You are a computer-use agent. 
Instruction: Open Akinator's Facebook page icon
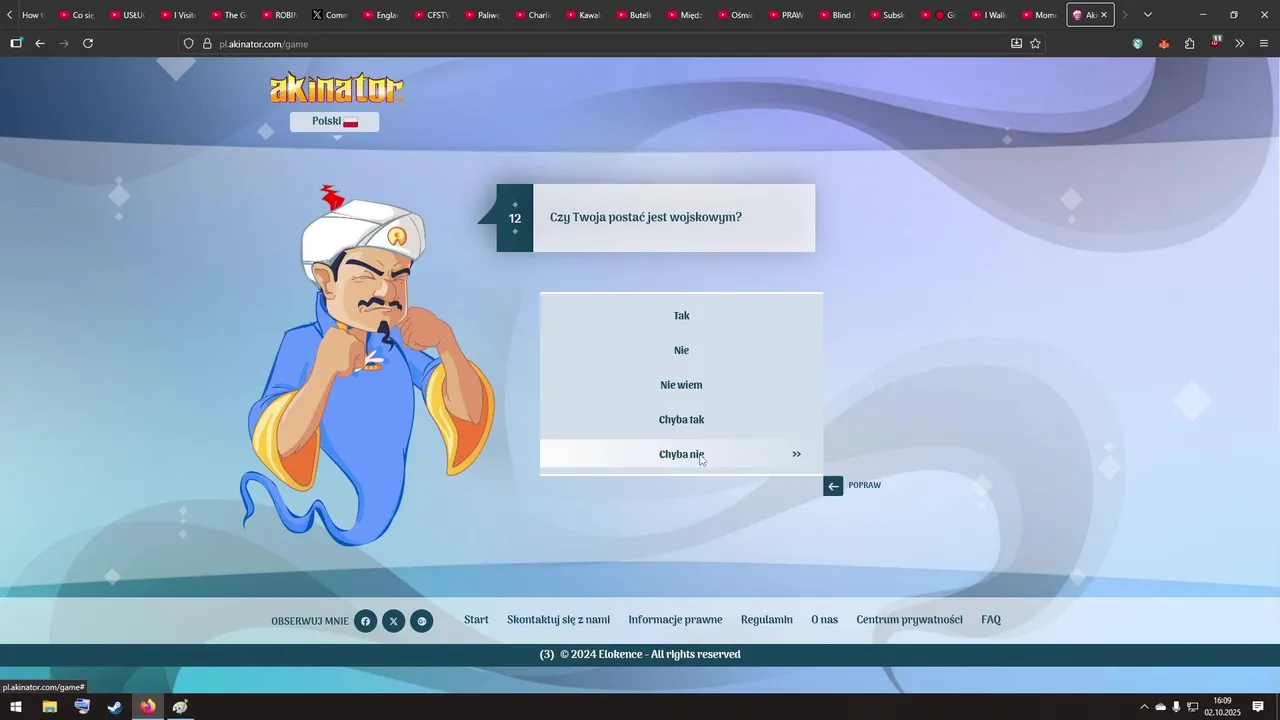pos(365,621)
